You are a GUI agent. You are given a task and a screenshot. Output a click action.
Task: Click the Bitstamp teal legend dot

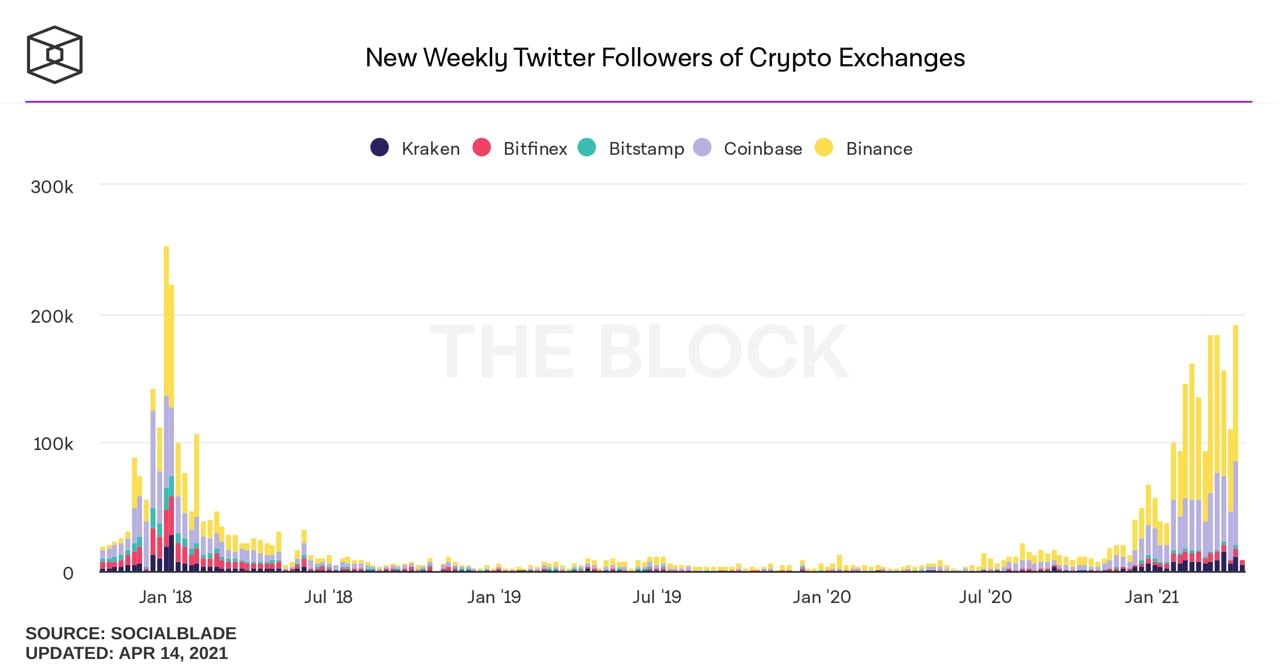(x=587, y=148)
